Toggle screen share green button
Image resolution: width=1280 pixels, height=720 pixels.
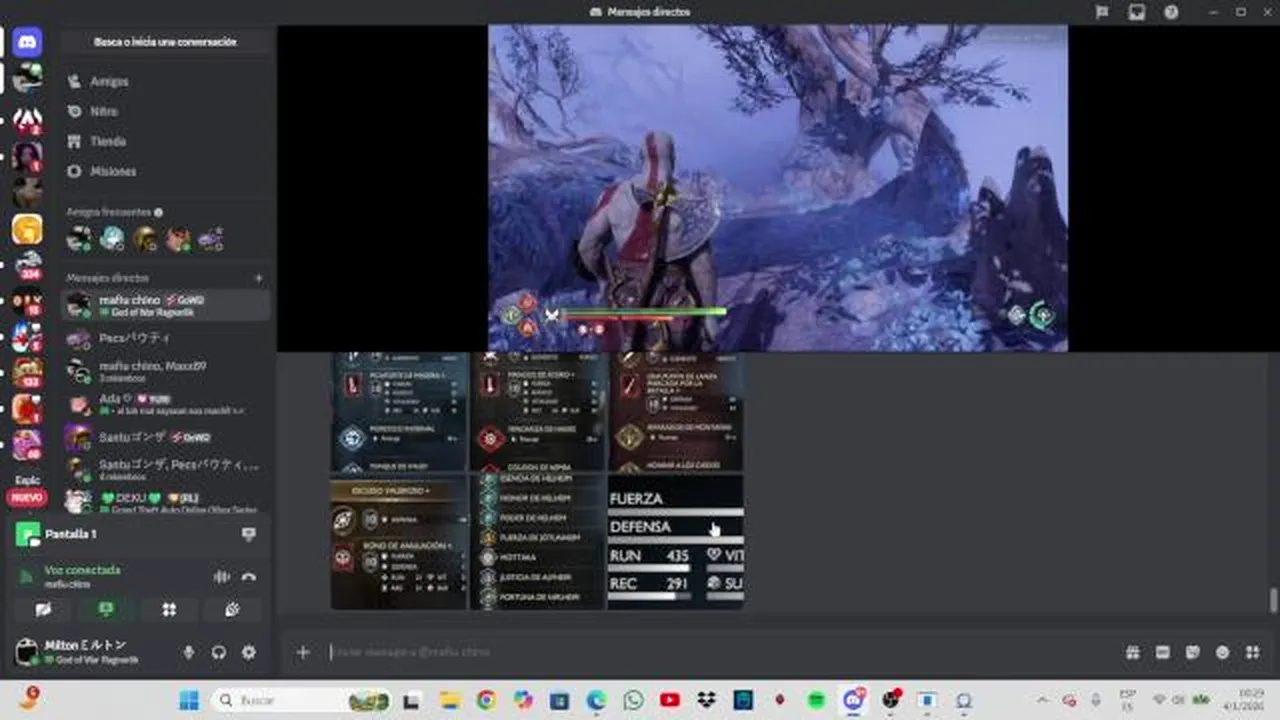pyautogui.click(x=106, y=609)
